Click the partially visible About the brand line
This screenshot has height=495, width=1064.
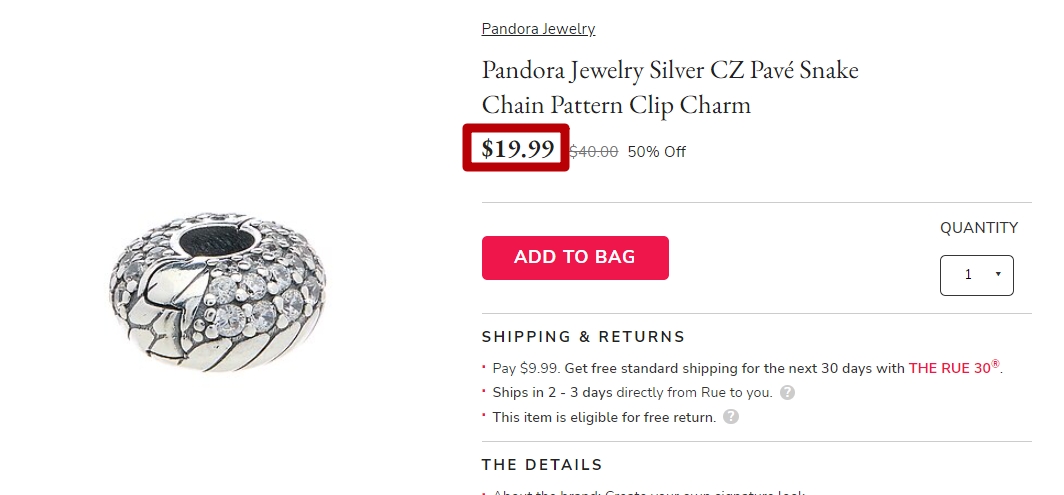(x=649, y=492)
